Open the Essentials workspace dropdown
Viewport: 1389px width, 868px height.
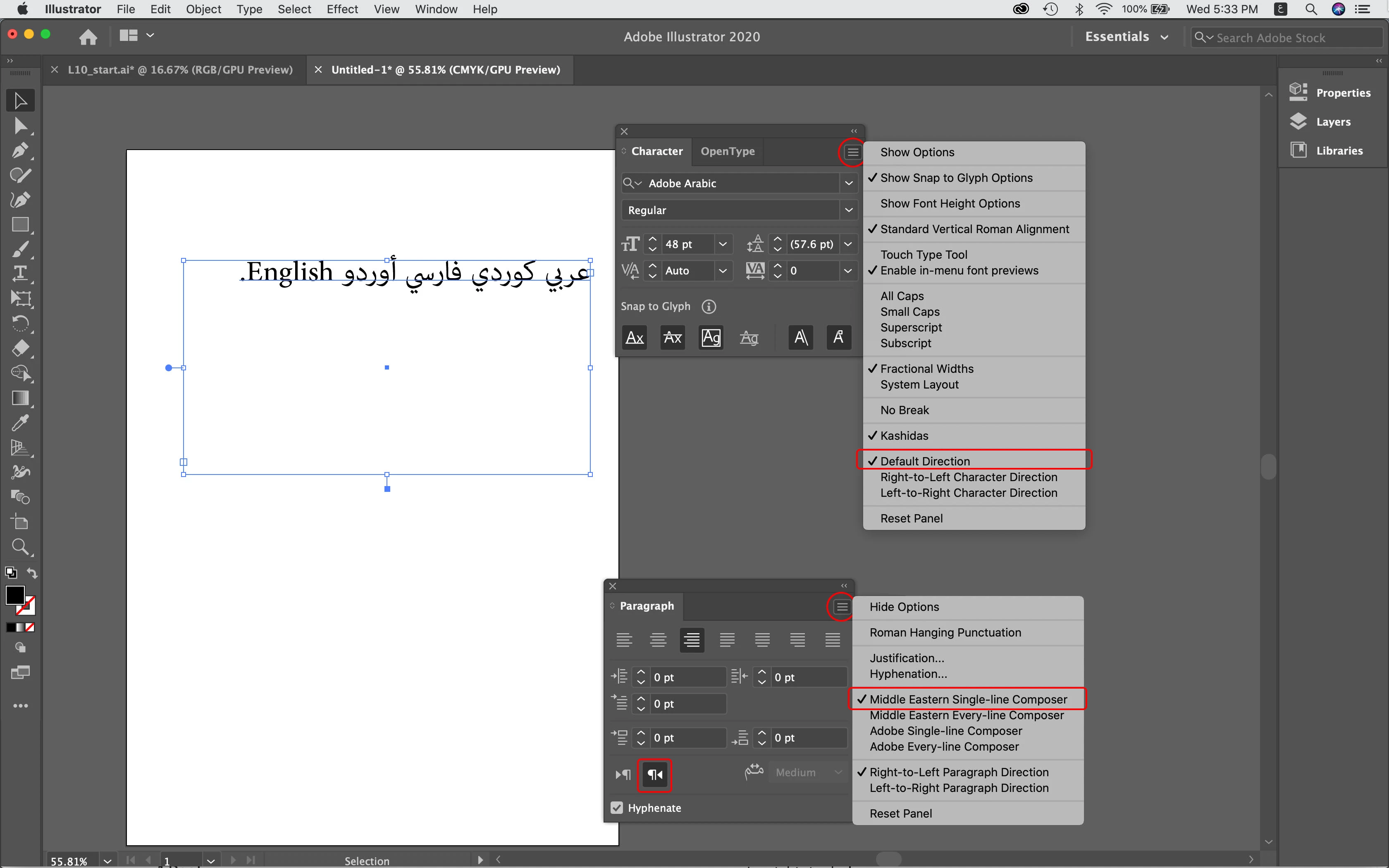1126,37
